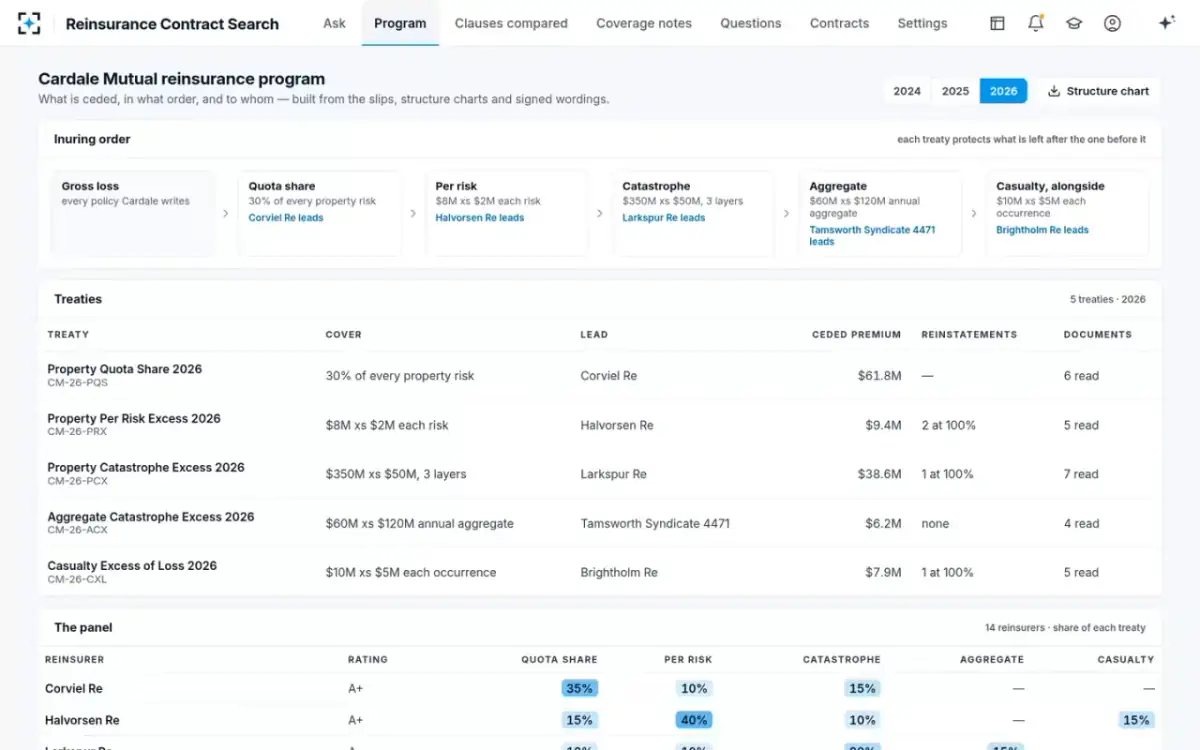Click the Ceded Premium column header
This screenshot has width=1200, height=750.
coord(856,334)
